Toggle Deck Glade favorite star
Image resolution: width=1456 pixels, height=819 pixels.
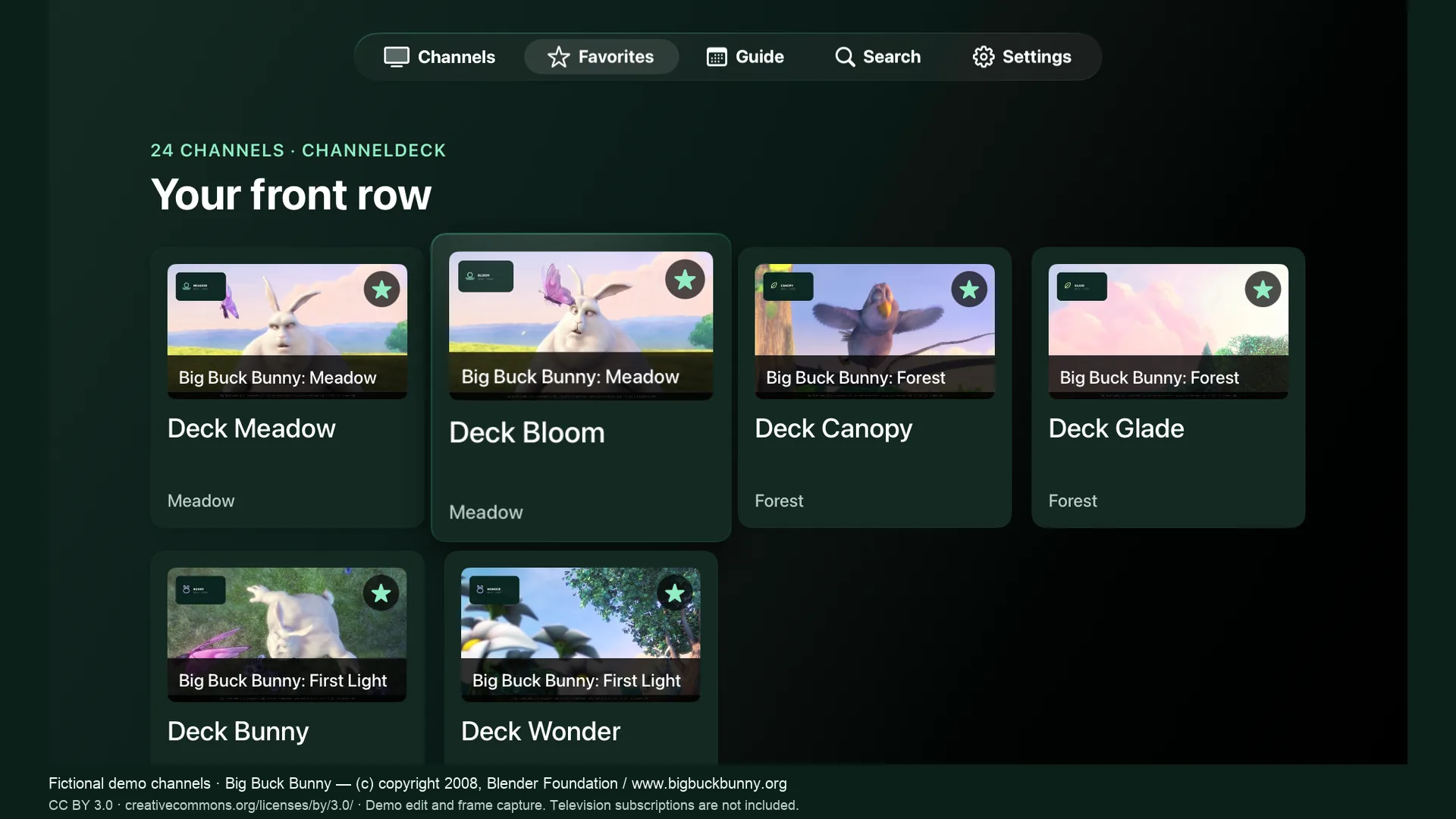[1263, 289]
